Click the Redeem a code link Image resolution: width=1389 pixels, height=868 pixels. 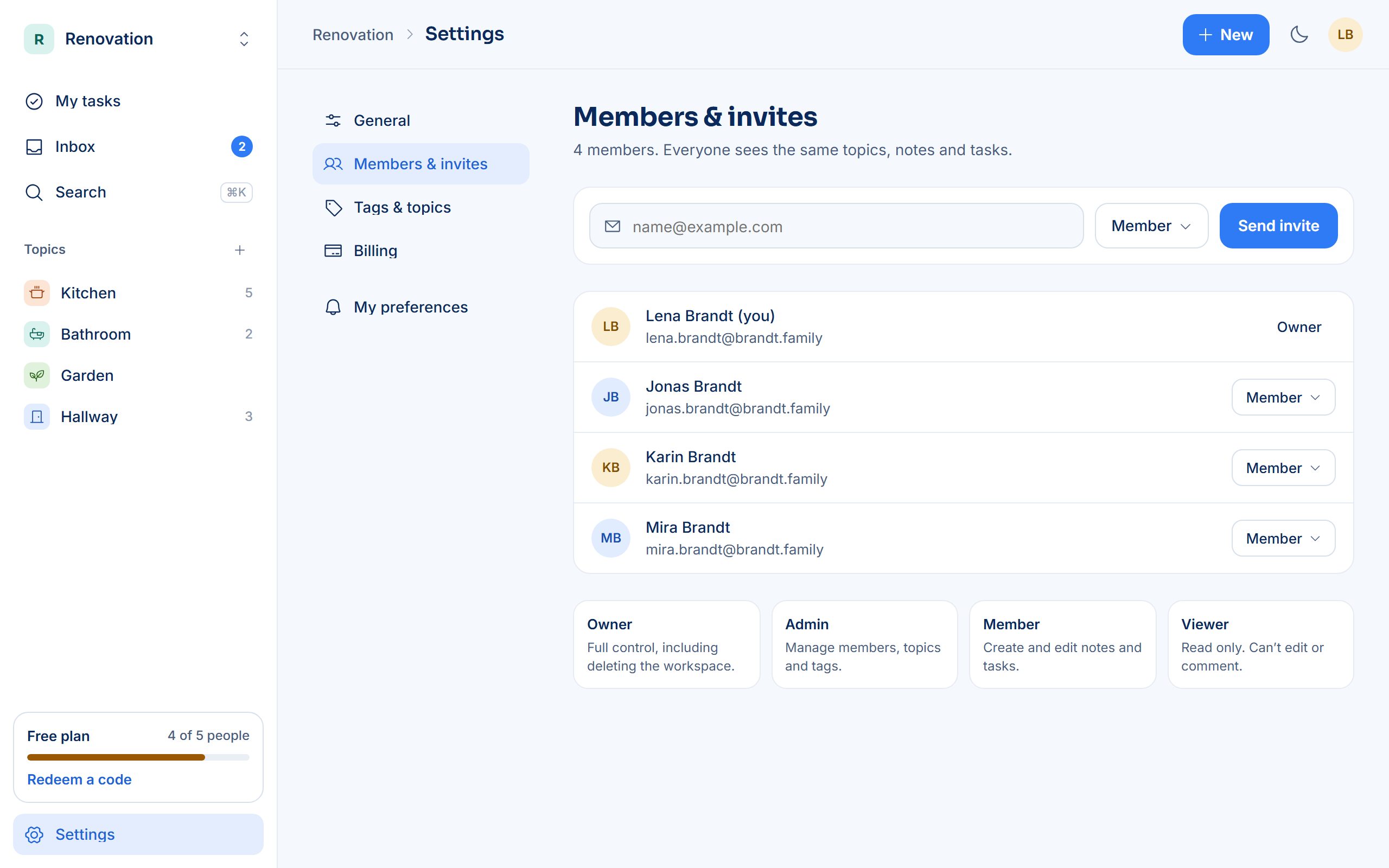point(79,780)
